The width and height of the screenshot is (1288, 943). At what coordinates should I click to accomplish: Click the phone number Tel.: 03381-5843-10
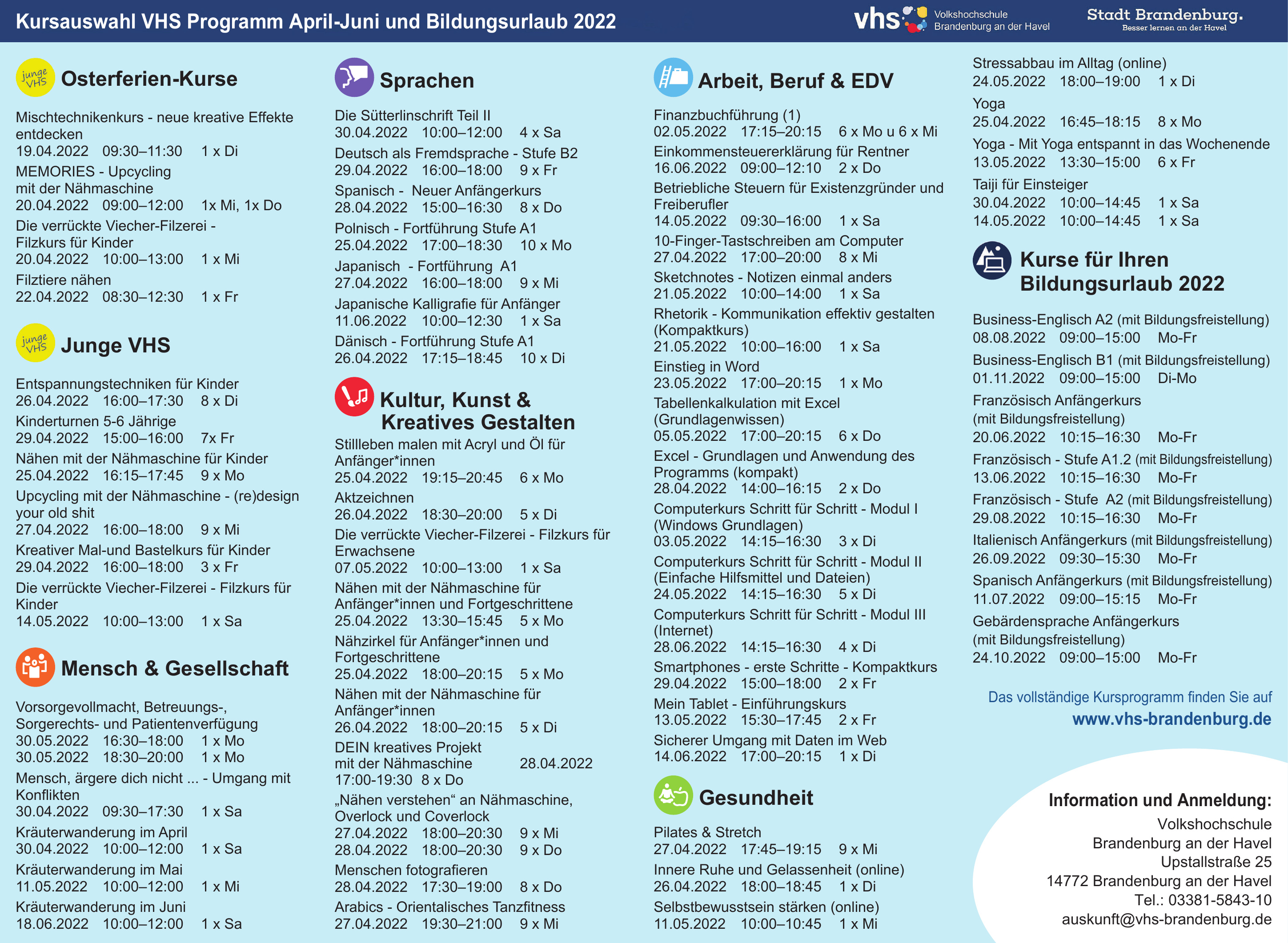click(1203, 900)
